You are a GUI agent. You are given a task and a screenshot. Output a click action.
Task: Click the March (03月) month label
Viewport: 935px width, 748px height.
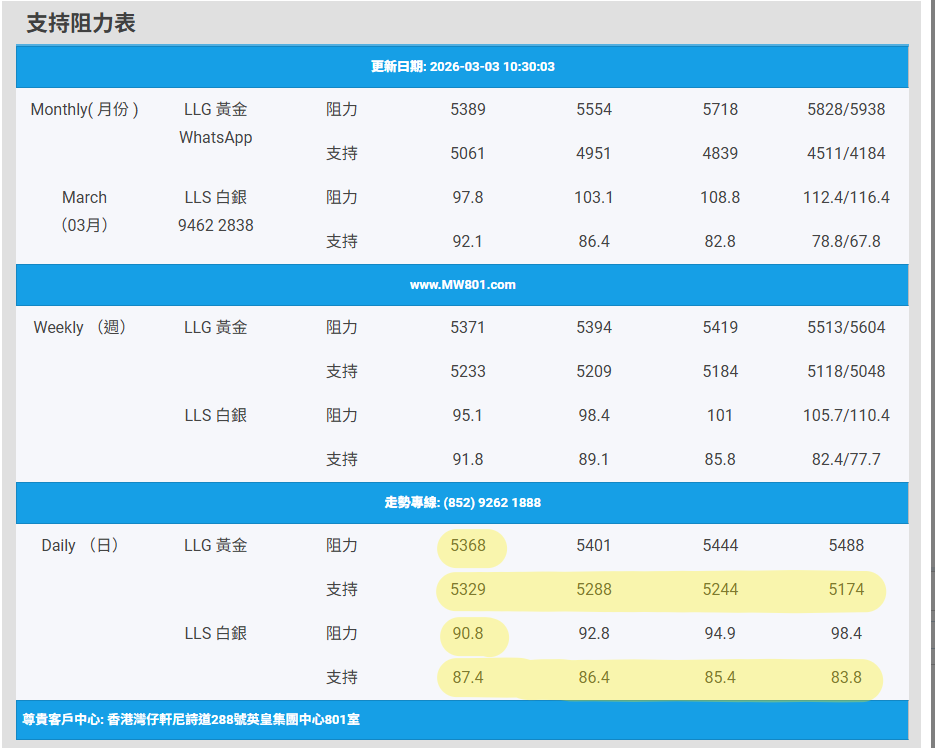tap(85, 211)
